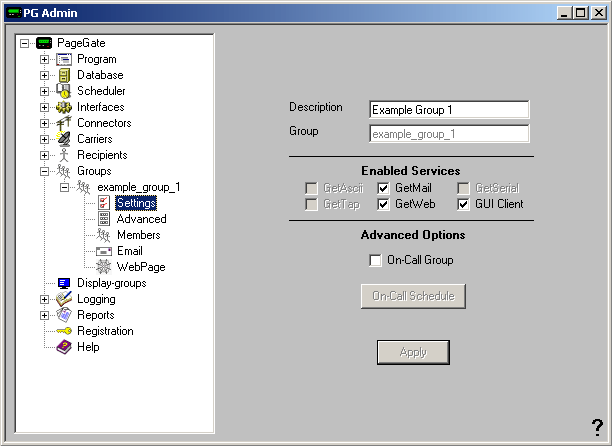Click the Registration key icon
Image resolution: width=612 pixels, height=446 pixels.
coord(64,331)
